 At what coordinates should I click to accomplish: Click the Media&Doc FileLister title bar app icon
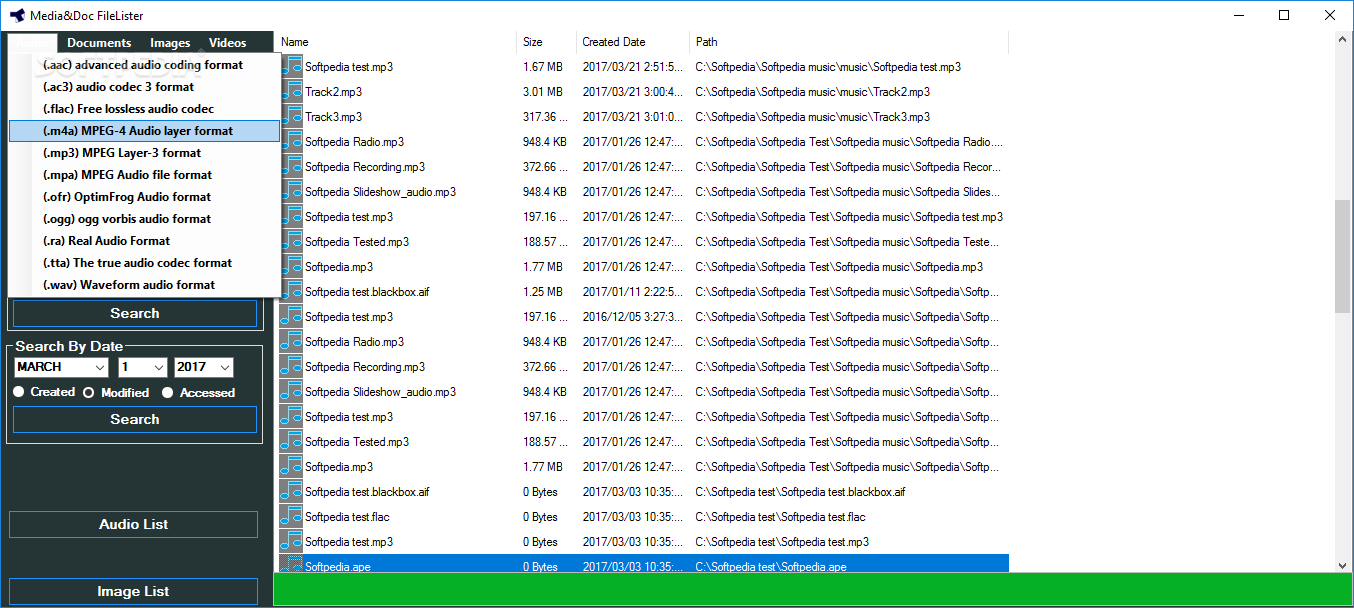click(17, 15)
